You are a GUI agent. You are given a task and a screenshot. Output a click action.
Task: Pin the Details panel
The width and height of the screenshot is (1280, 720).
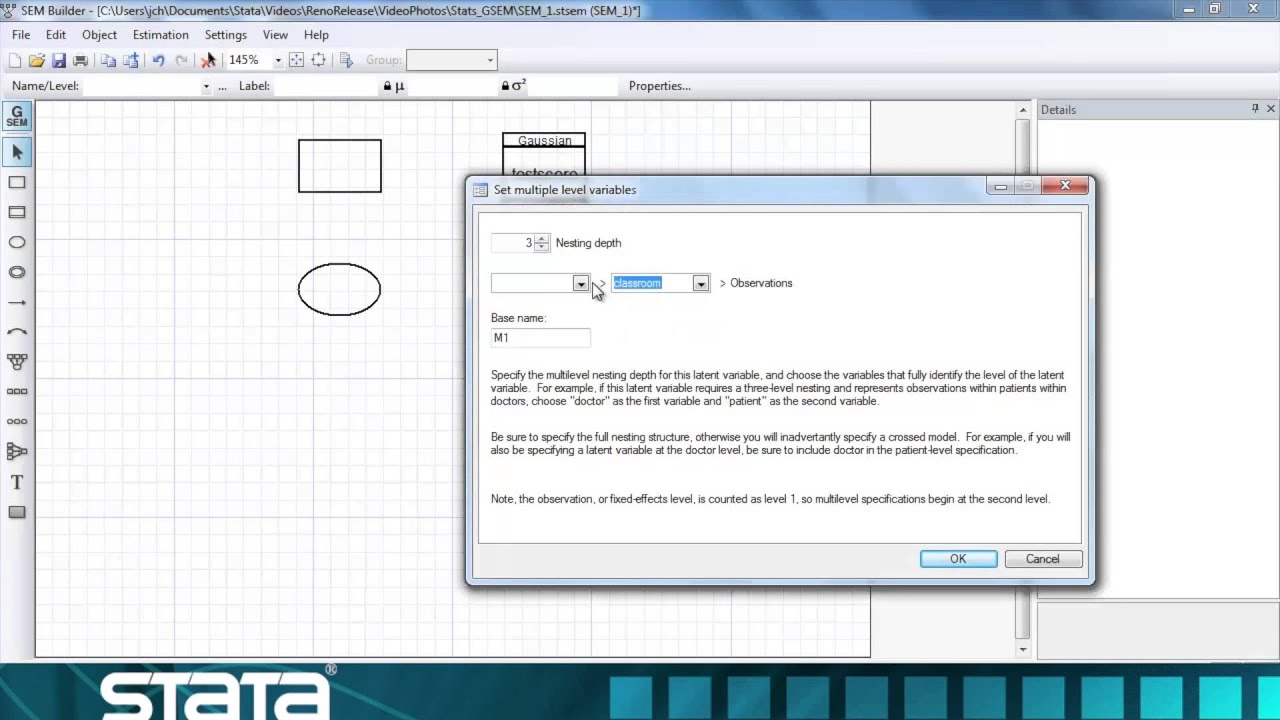click(1255, 109)
